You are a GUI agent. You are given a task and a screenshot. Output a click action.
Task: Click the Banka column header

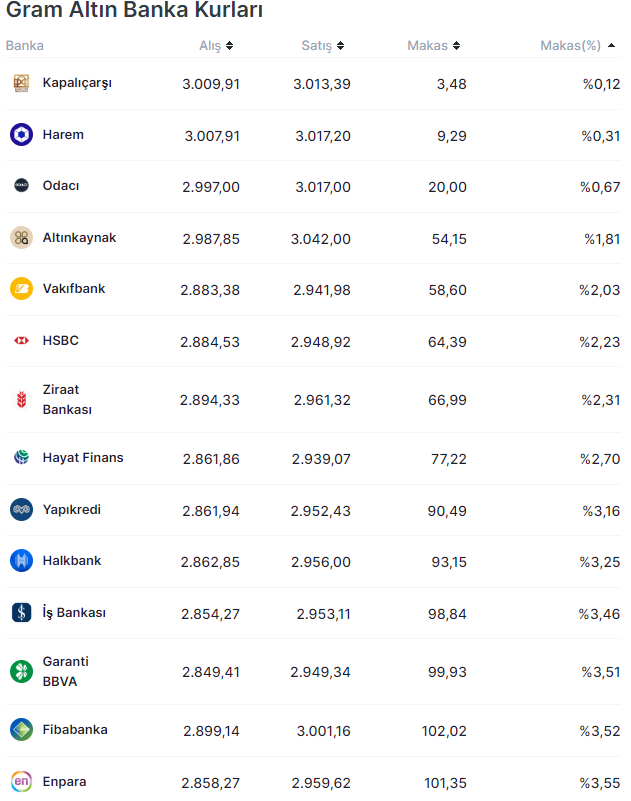point(25,46)
